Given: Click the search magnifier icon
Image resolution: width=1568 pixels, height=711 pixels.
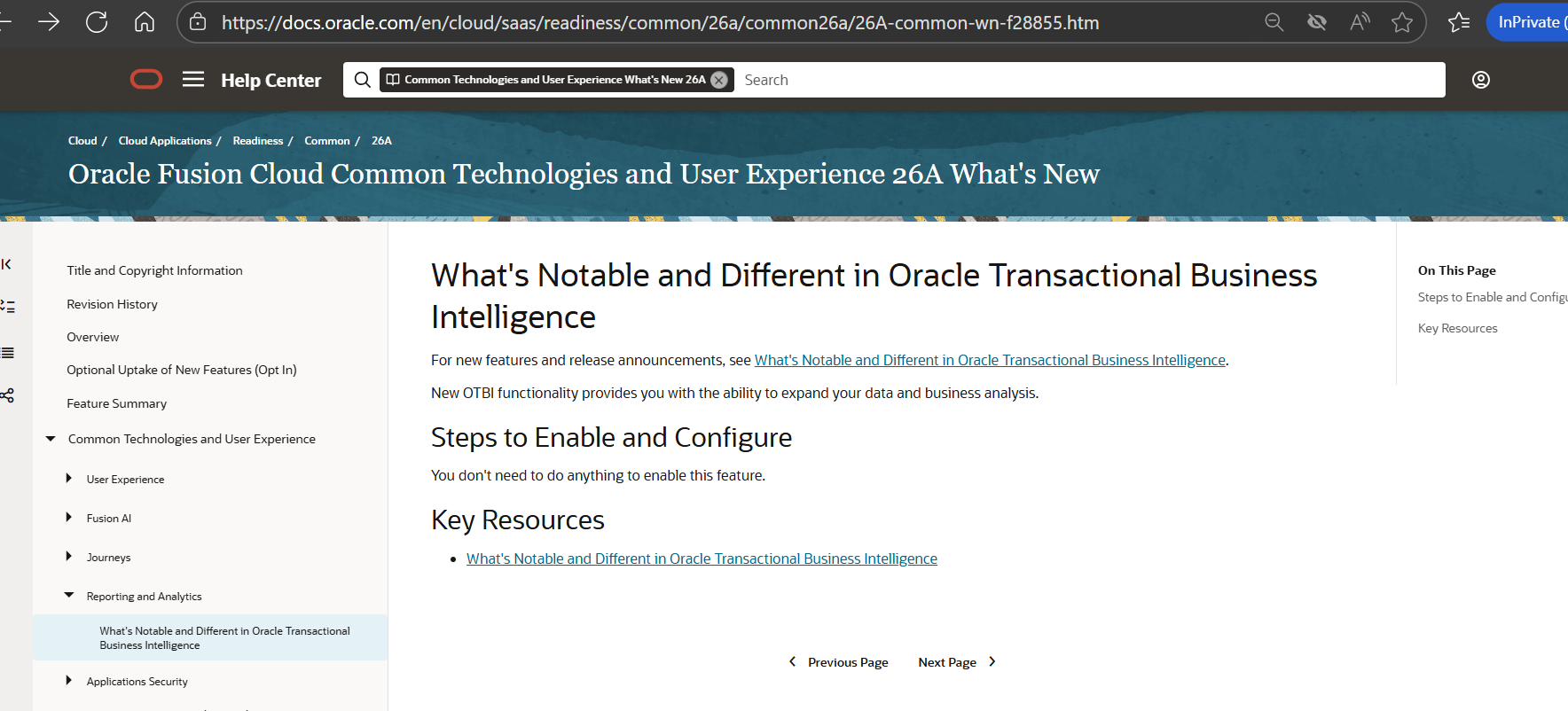Looking at the screenshot, I should click(x=362, y=80).
